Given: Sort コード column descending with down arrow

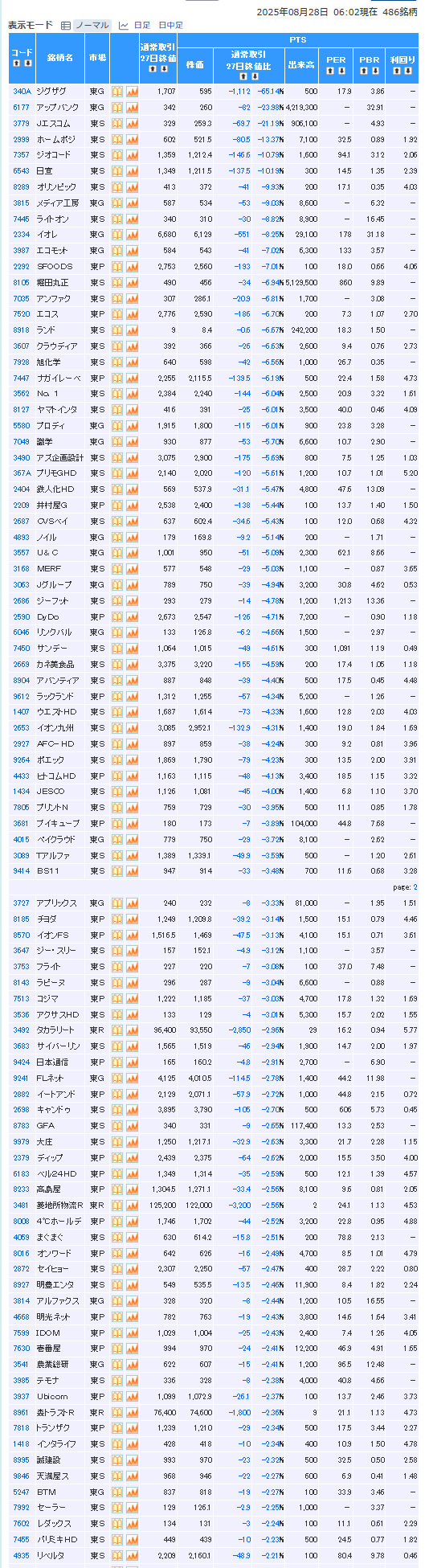Looking at the screenshot, I should [x=27, y=63].
